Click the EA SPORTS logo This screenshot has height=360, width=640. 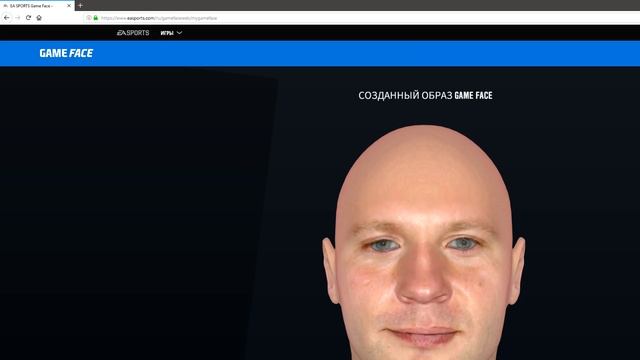coord(133,33)
